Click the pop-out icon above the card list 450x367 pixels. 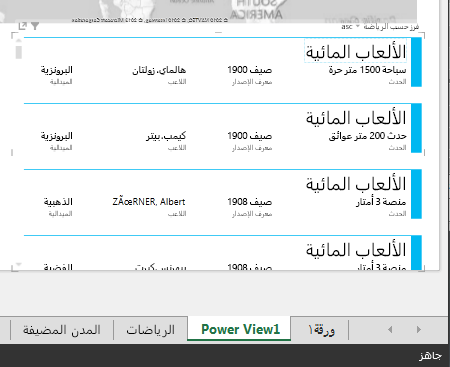tap(23, 26)
